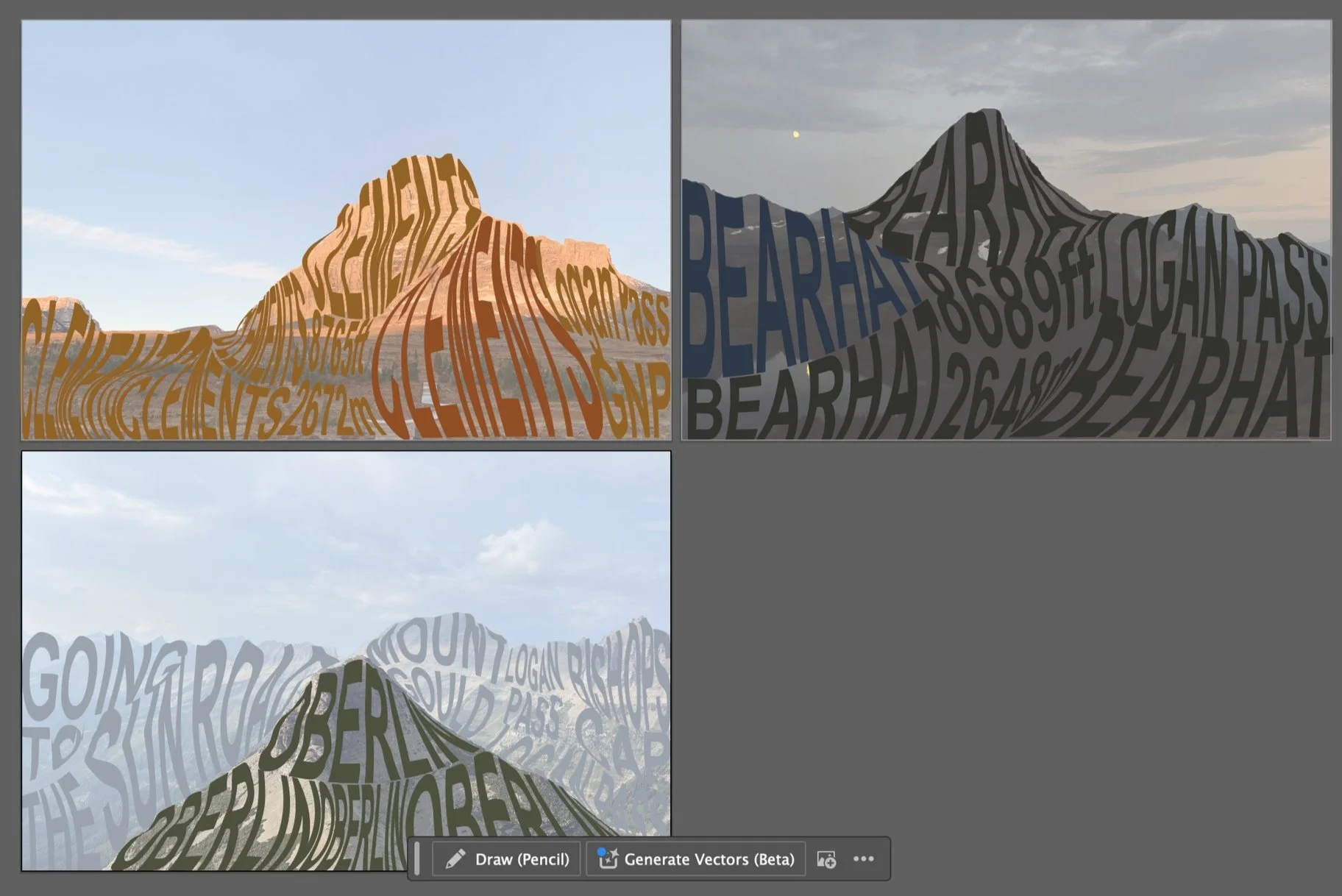Click the Draw (Pencil) button
This screenshot has height=896, width=1342.
[507, 859]
